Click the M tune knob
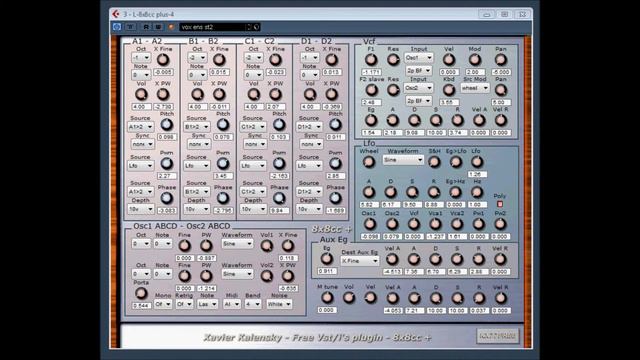640x360 pixels. click(x=327, y=298)
